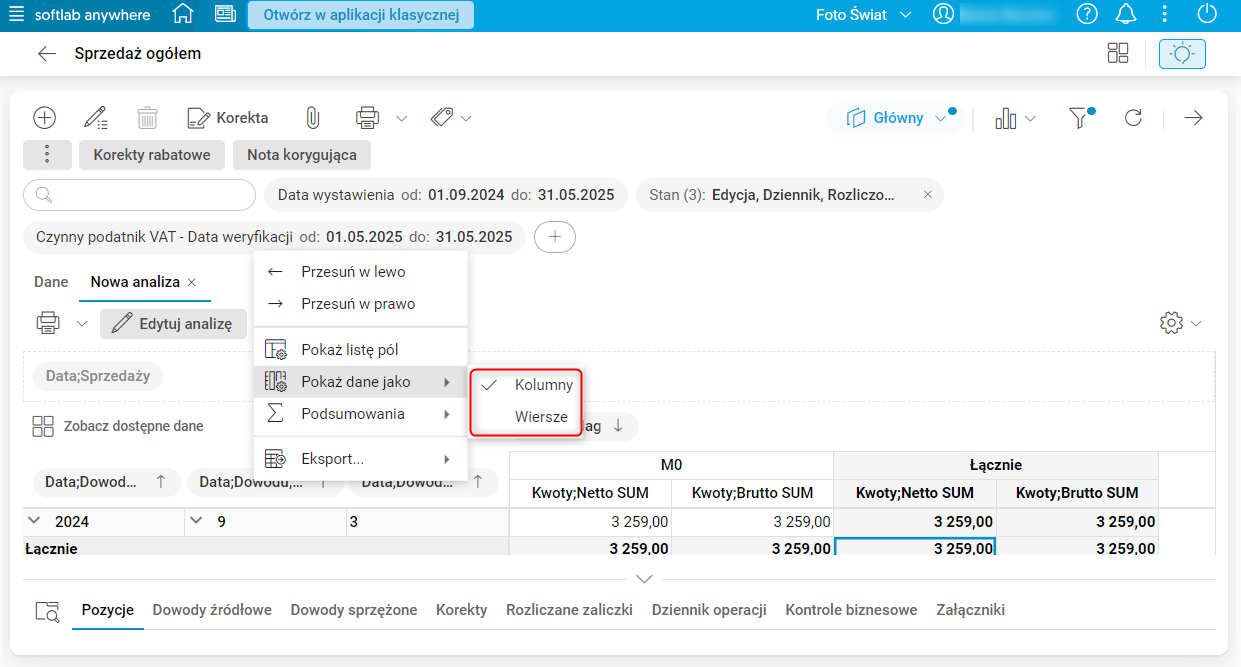1241x667 pixels.
Task: Click the right arrow panel icon
Action: (x=1193, y=118)
